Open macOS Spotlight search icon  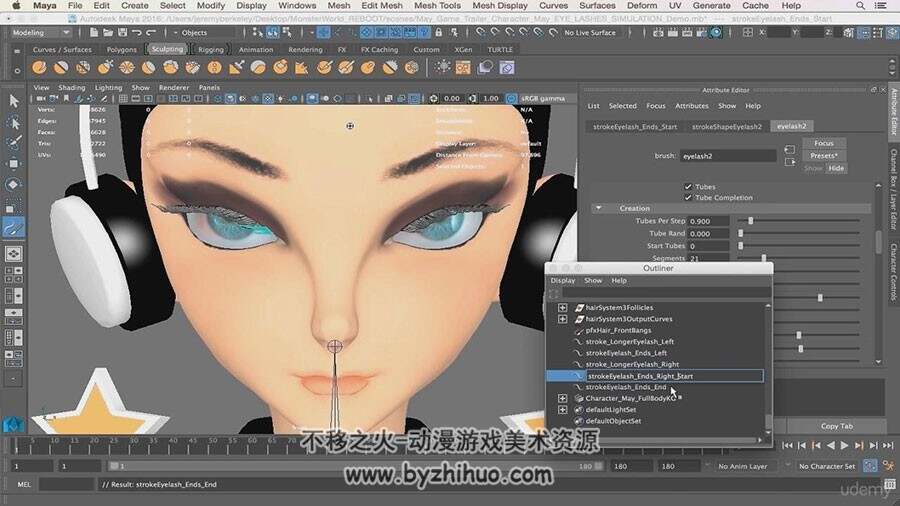(860, 5)
